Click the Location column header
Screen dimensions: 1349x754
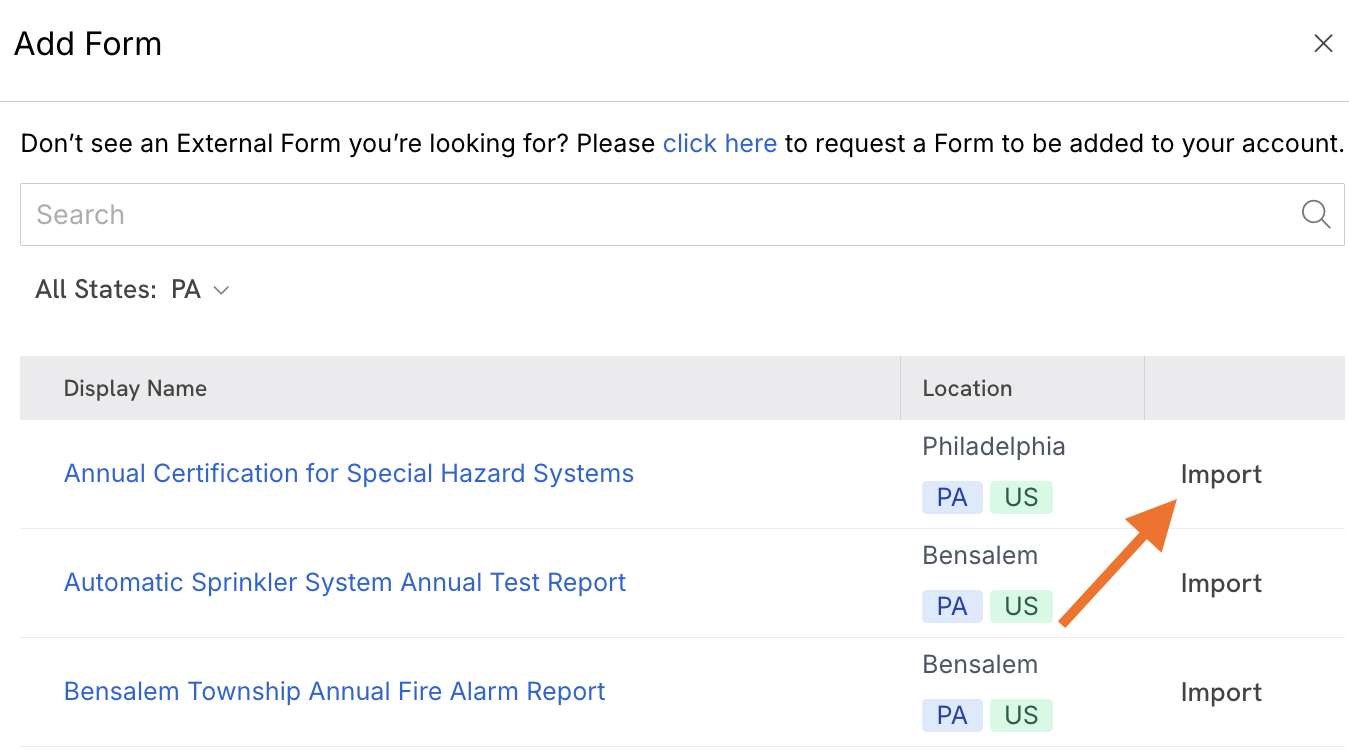(967, 388)
